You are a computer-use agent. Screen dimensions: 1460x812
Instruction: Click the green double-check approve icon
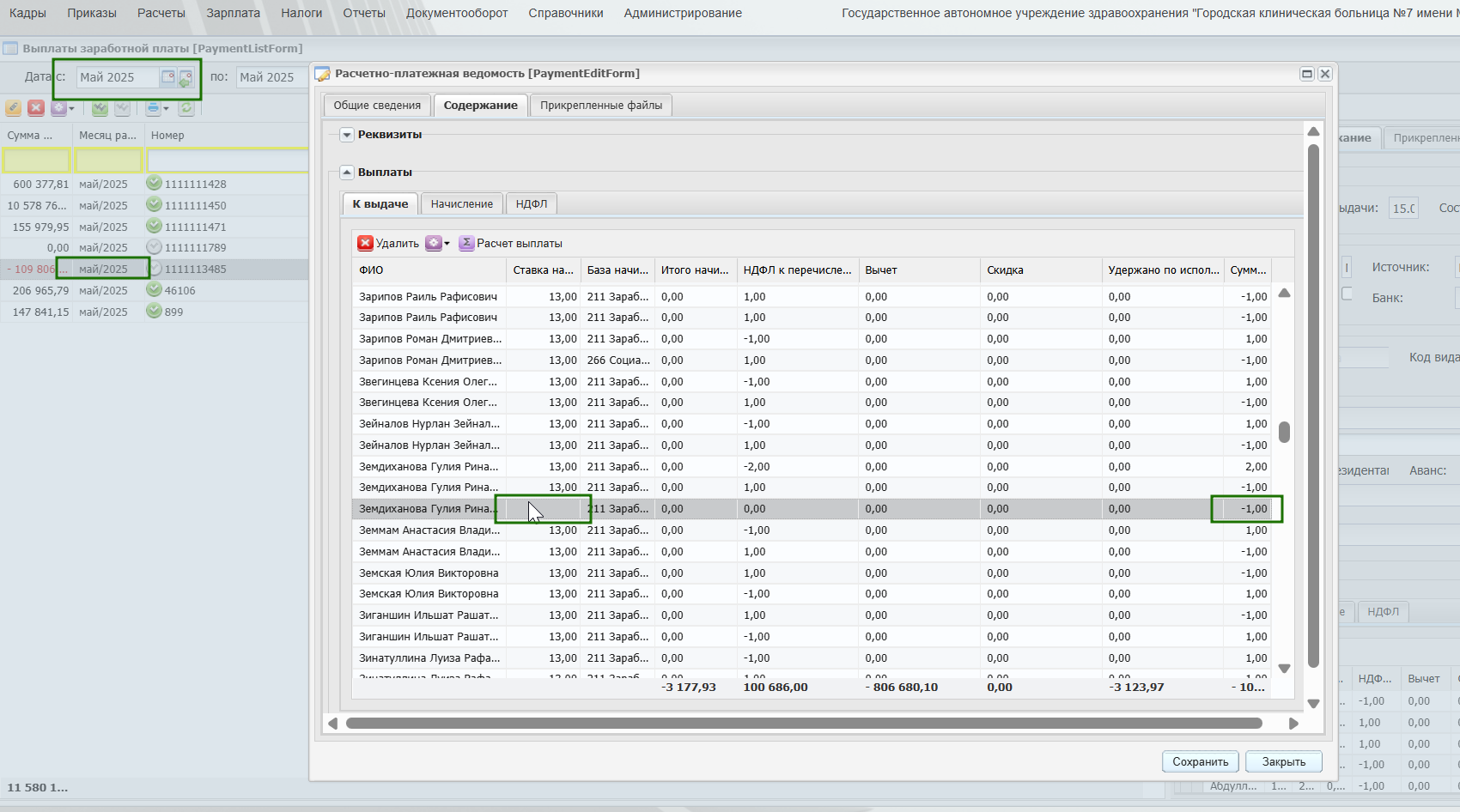click(100, 108)
